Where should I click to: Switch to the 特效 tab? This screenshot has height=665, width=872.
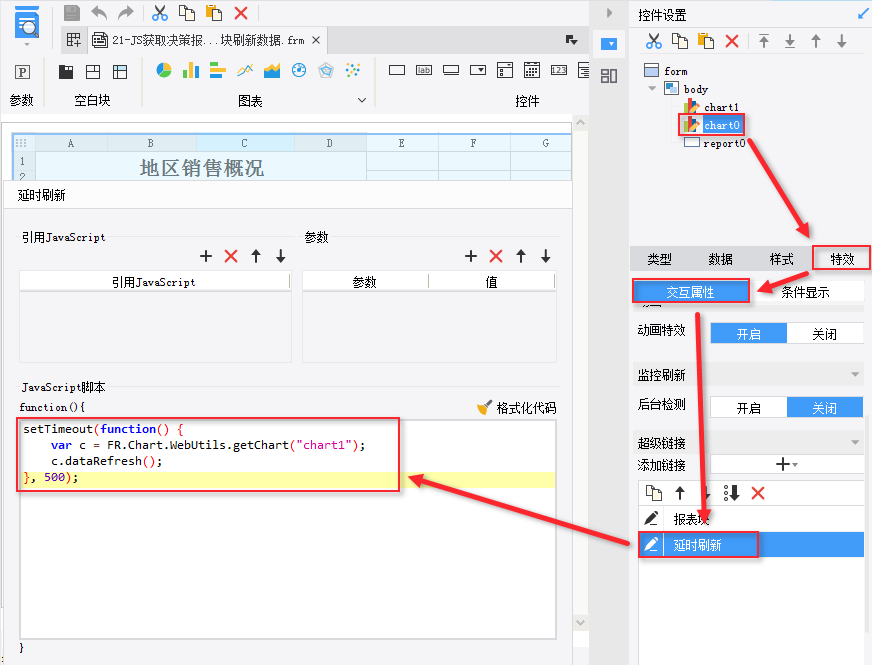click(x=842, y=259)
